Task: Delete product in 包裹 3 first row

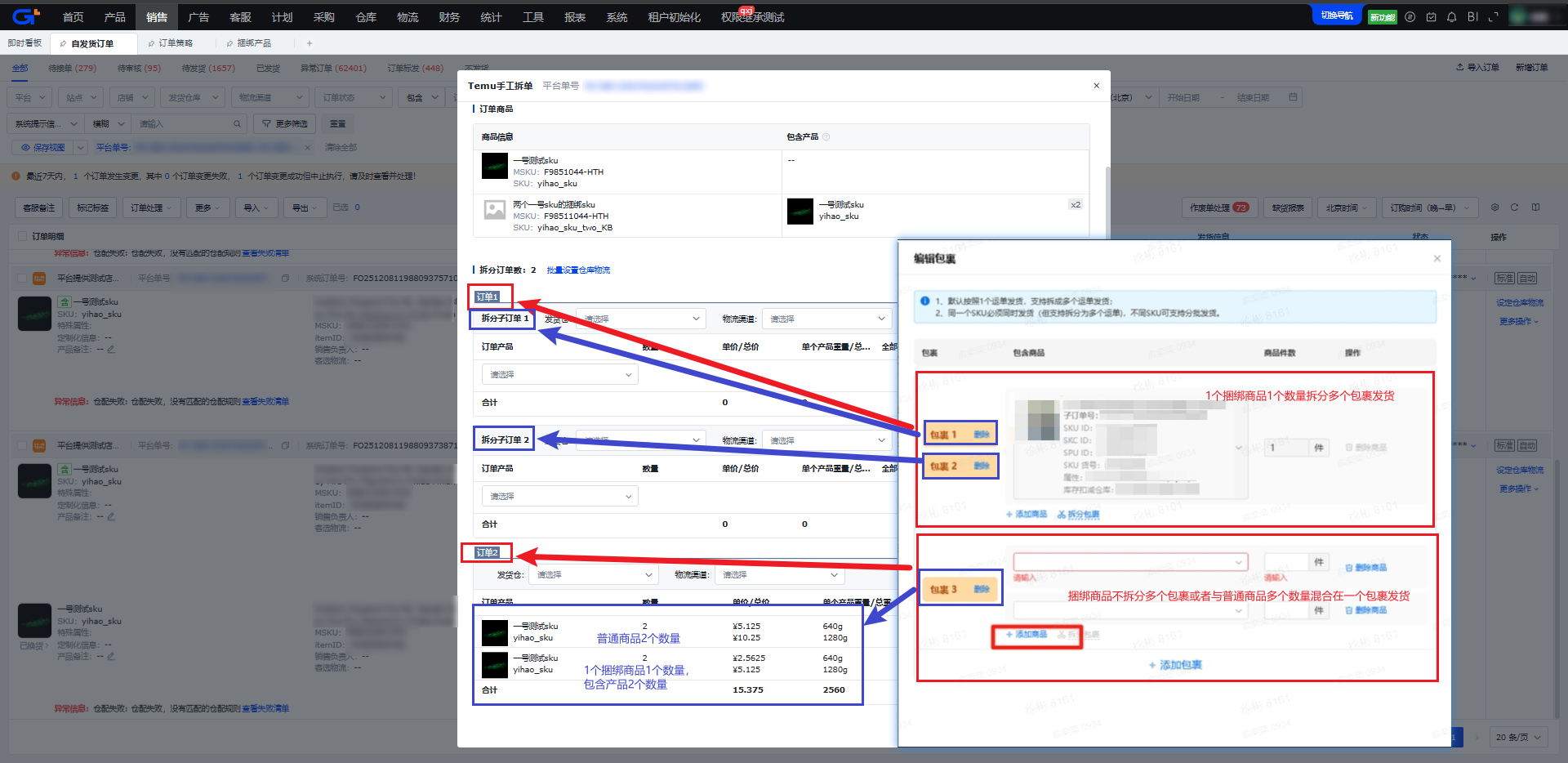Action: click(x=1365, y=568)
